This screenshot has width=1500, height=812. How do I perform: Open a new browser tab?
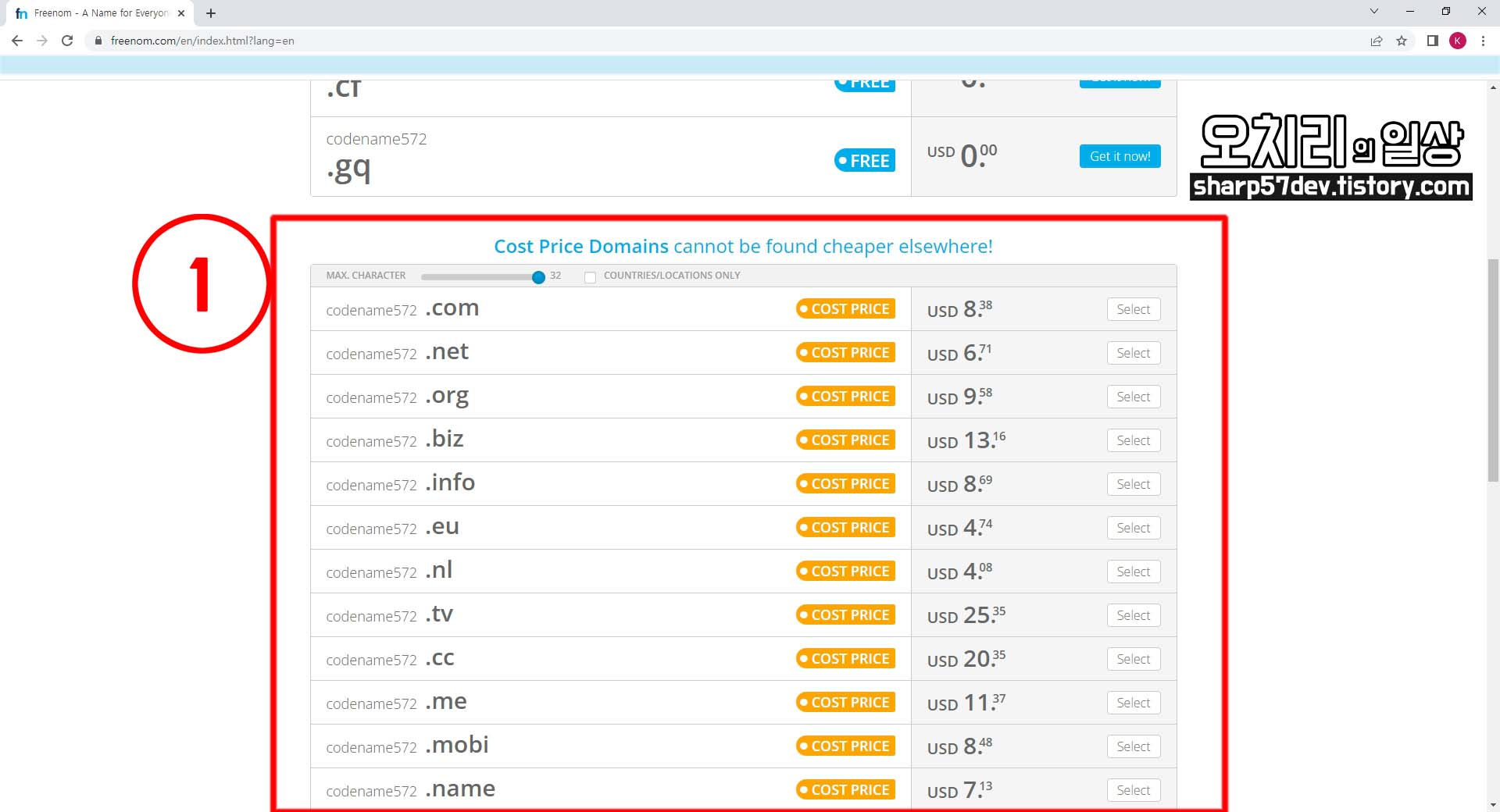tap(211, 12)
